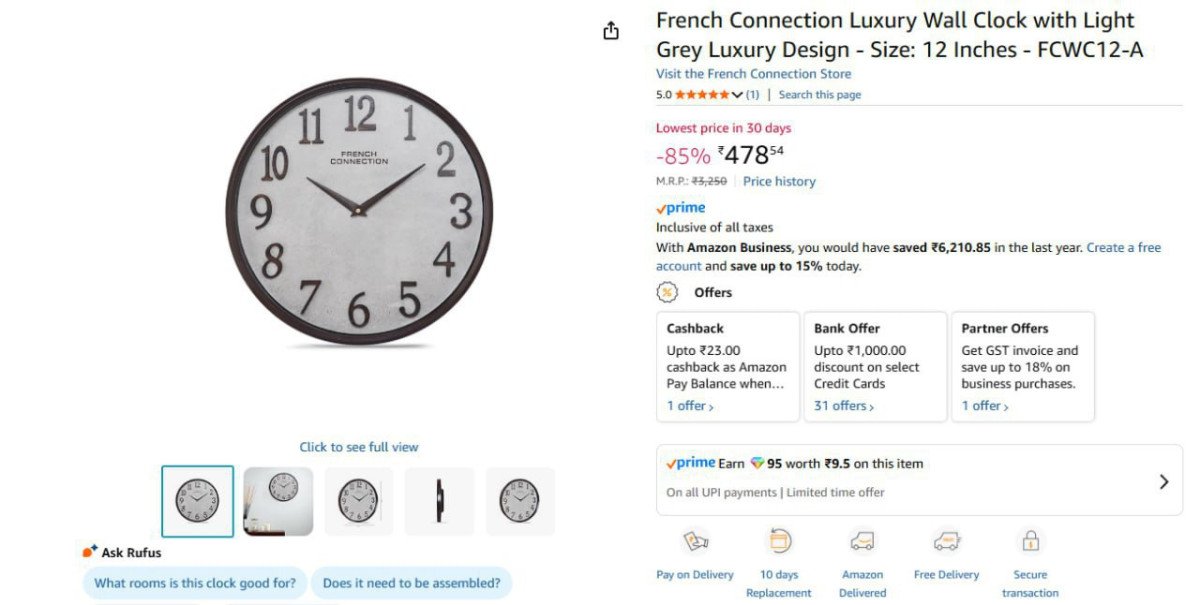This screenshot has width=1200, height=605.
Task: Visit the French Connection Store
Action: 754,73
